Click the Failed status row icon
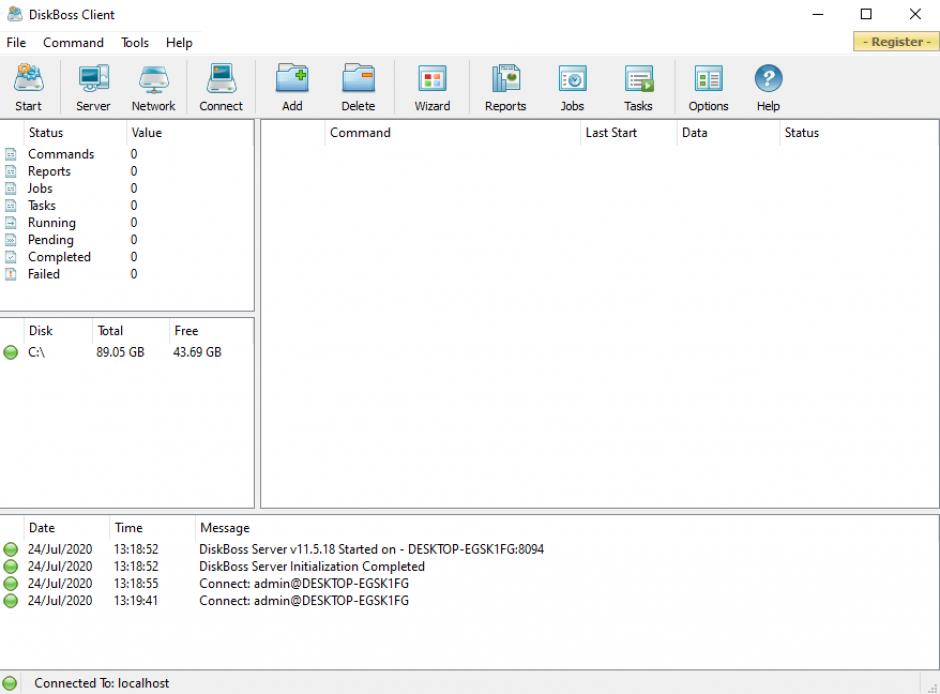 coord(11,274)
